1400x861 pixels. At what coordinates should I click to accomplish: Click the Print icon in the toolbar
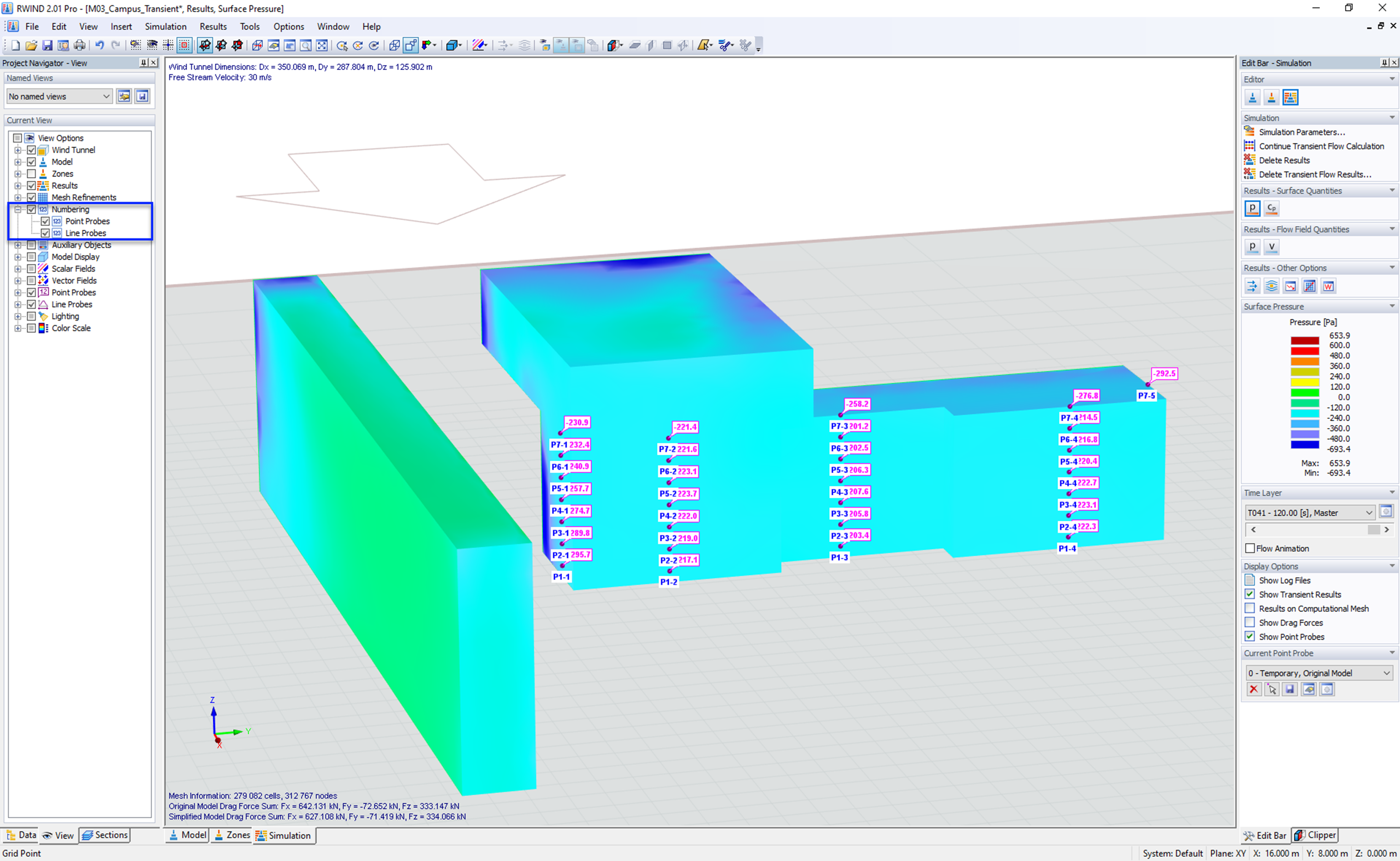pos(80,45)
